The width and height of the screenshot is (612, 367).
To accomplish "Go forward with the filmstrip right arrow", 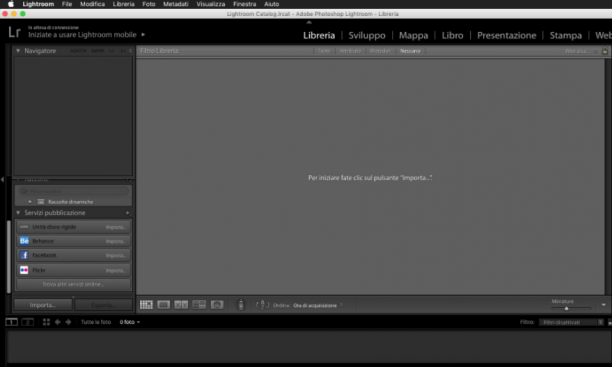I will [x=68, y=322].
